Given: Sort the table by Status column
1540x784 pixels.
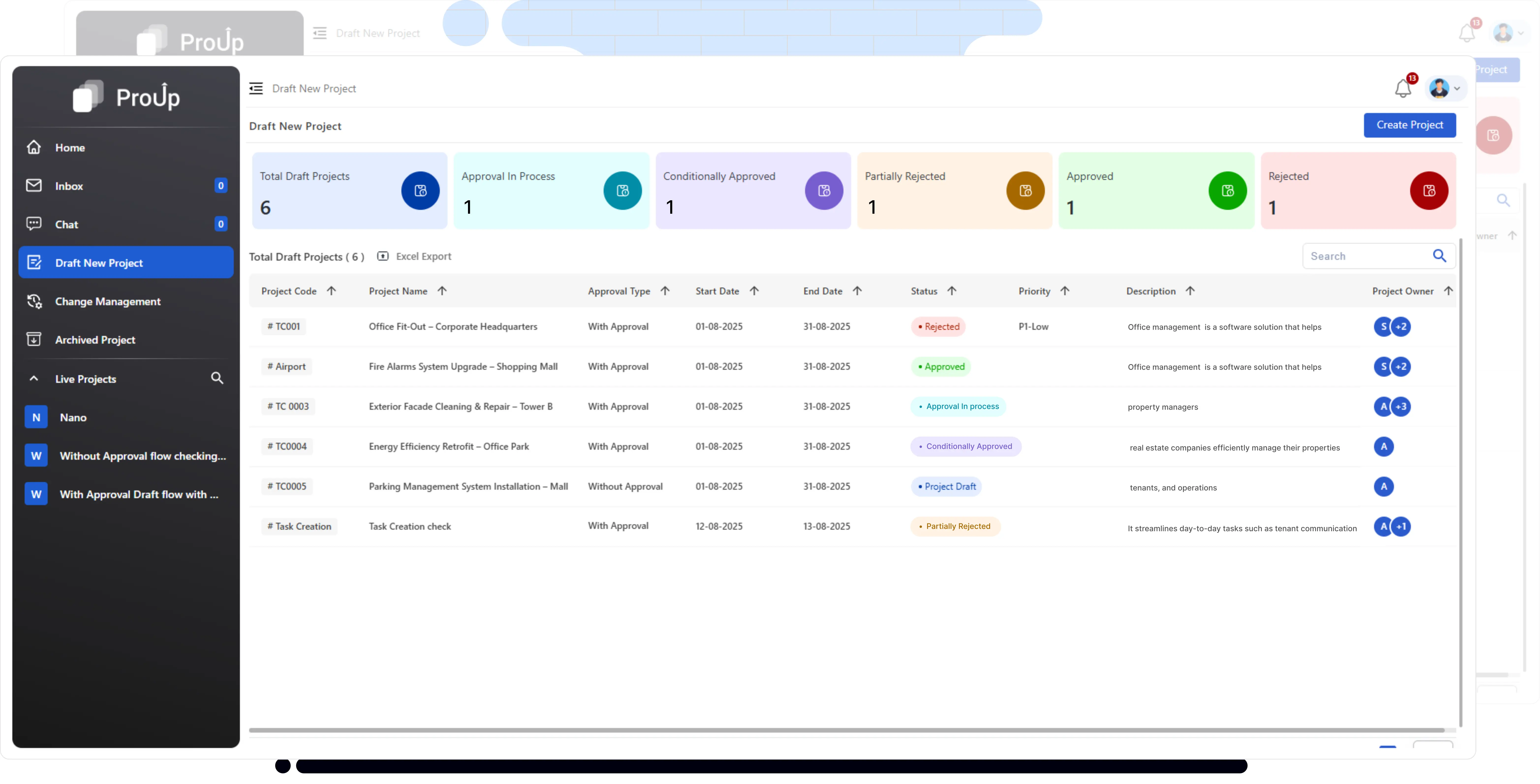Looking at the screenshot, I should click(x=952, y=291).
